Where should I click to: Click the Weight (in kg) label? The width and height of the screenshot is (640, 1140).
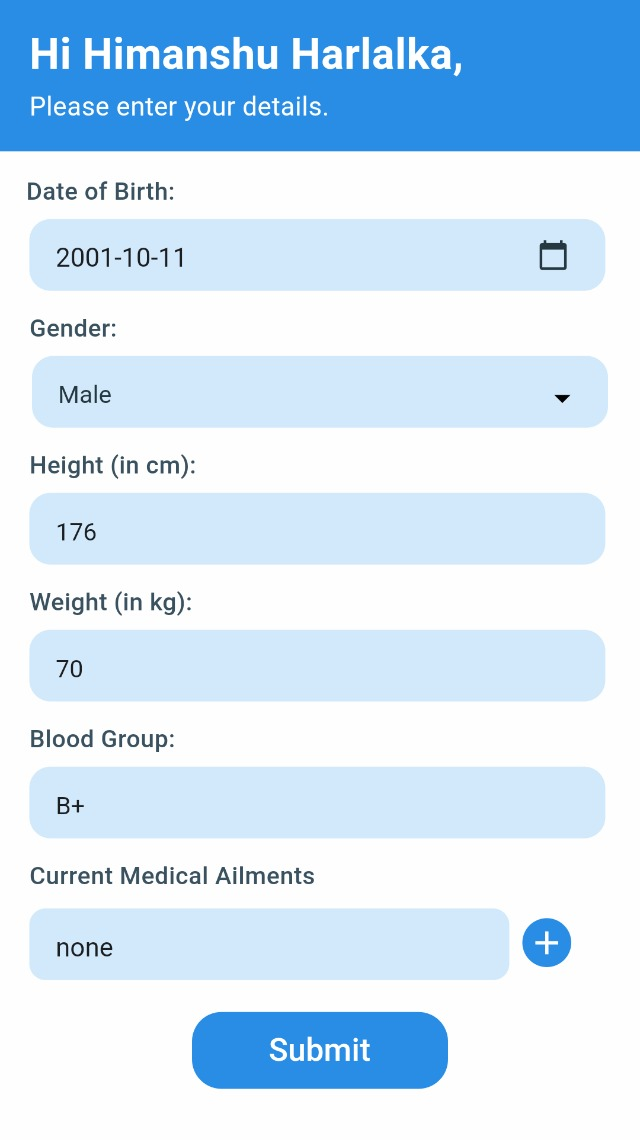(x=111, y=602)
